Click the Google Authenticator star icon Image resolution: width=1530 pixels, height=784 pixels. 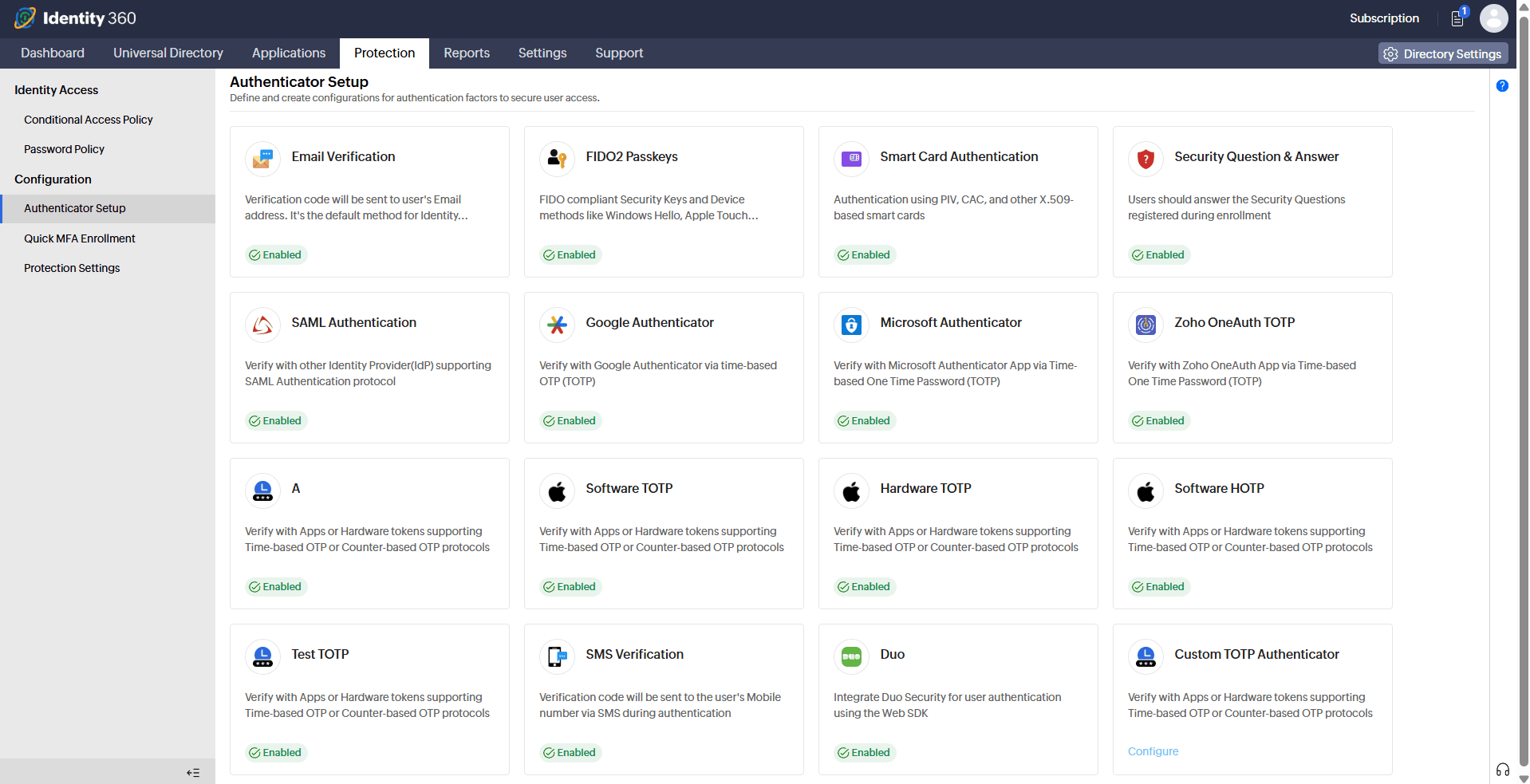[x=557, y=325]
